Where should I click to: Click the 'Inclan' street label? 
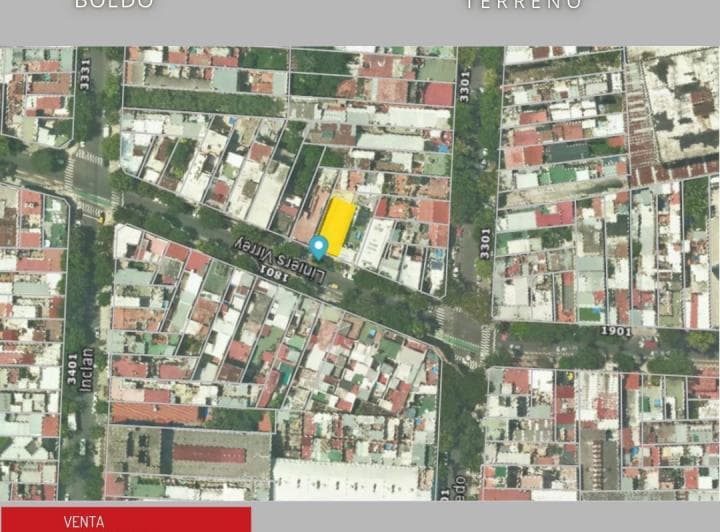pos(86,370)
